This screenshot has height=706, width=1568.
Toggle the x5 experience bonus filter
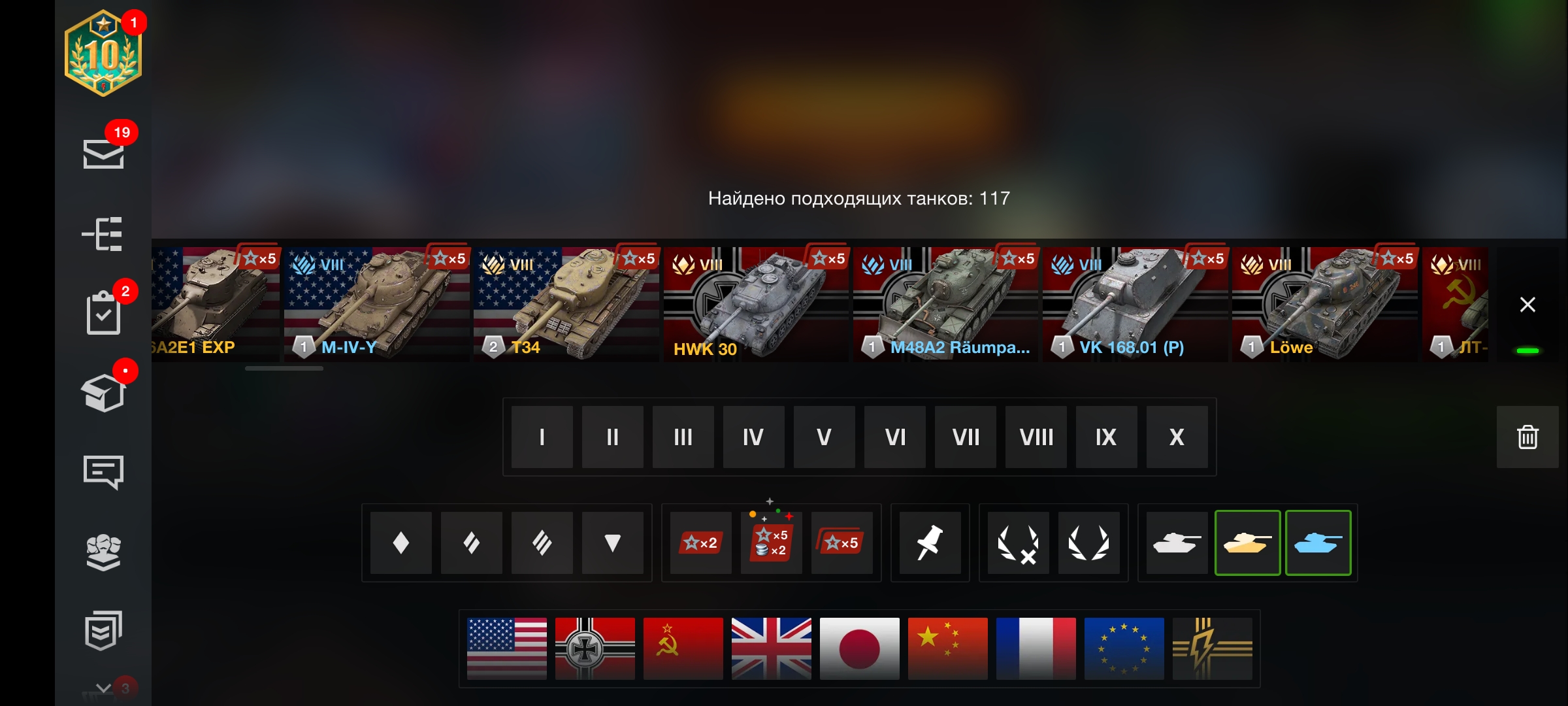click(x=841, y=543)
